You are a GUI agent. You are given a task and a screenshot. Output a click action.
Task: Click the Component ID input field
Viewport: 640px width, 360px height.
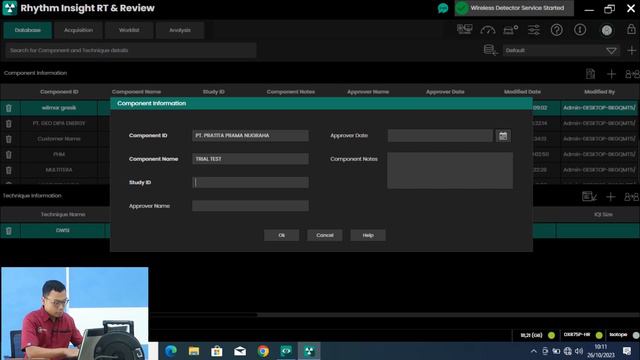coord(250,136)
